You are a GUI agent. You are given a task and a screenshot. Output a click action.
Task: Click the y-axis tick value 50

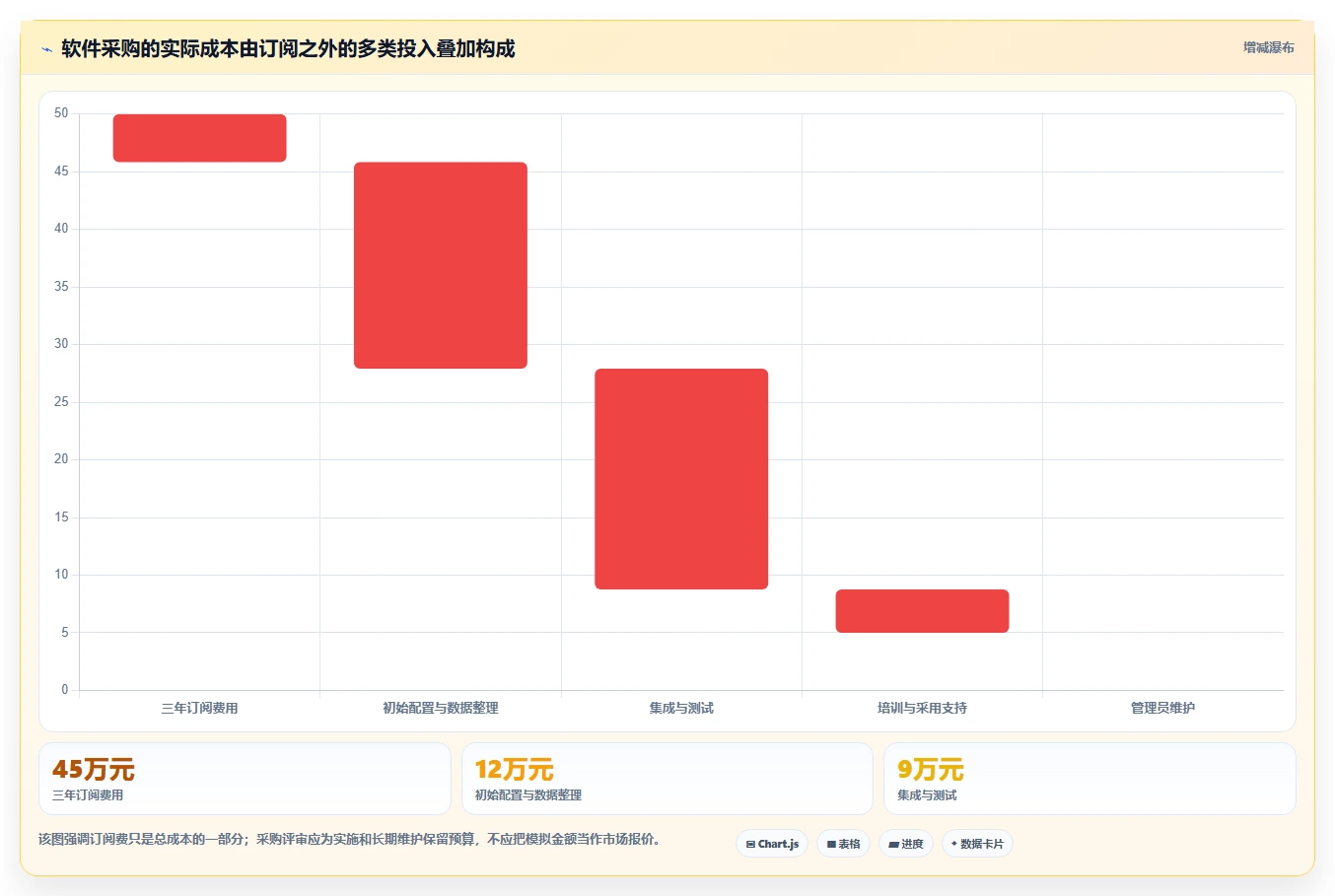[x=61, y=113]
